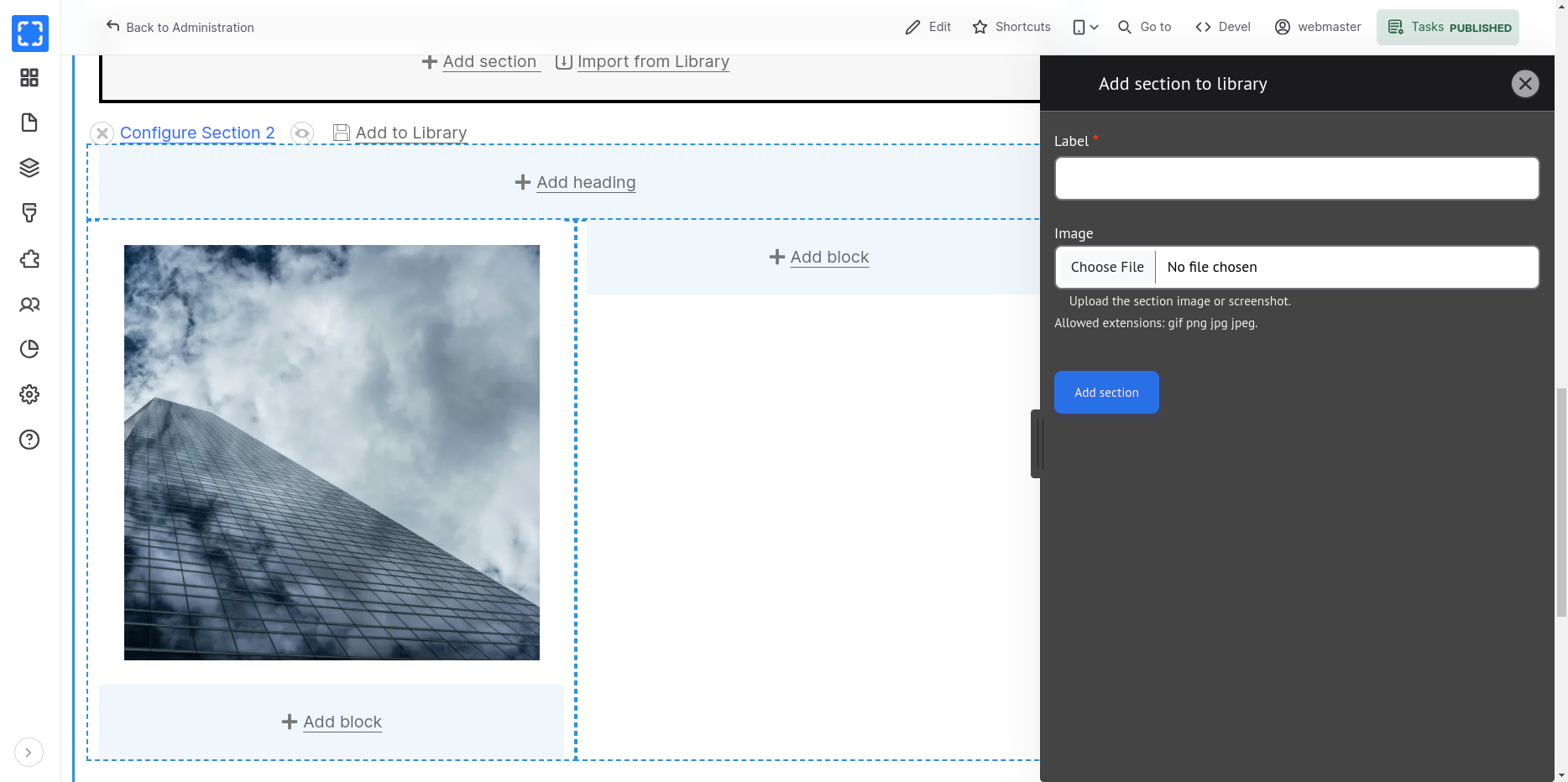This screenshot has height=782, width=1568.
Task: Open the Reports pie chart icon
Action: (29, 349)
